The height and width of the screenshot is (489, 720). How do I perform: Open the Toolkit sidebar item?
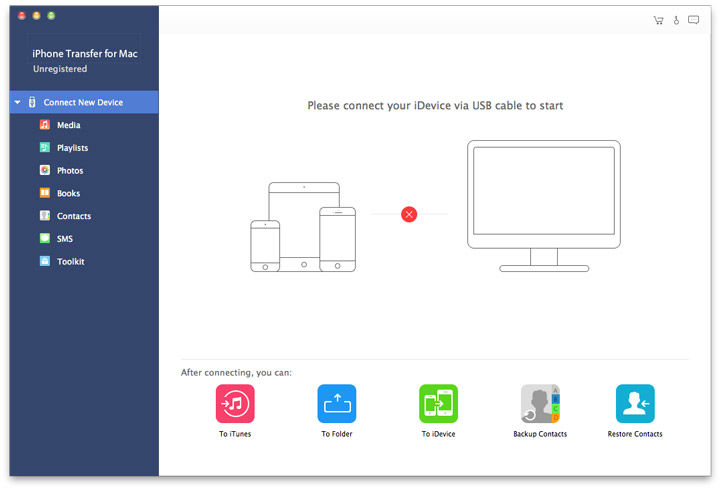70,261
